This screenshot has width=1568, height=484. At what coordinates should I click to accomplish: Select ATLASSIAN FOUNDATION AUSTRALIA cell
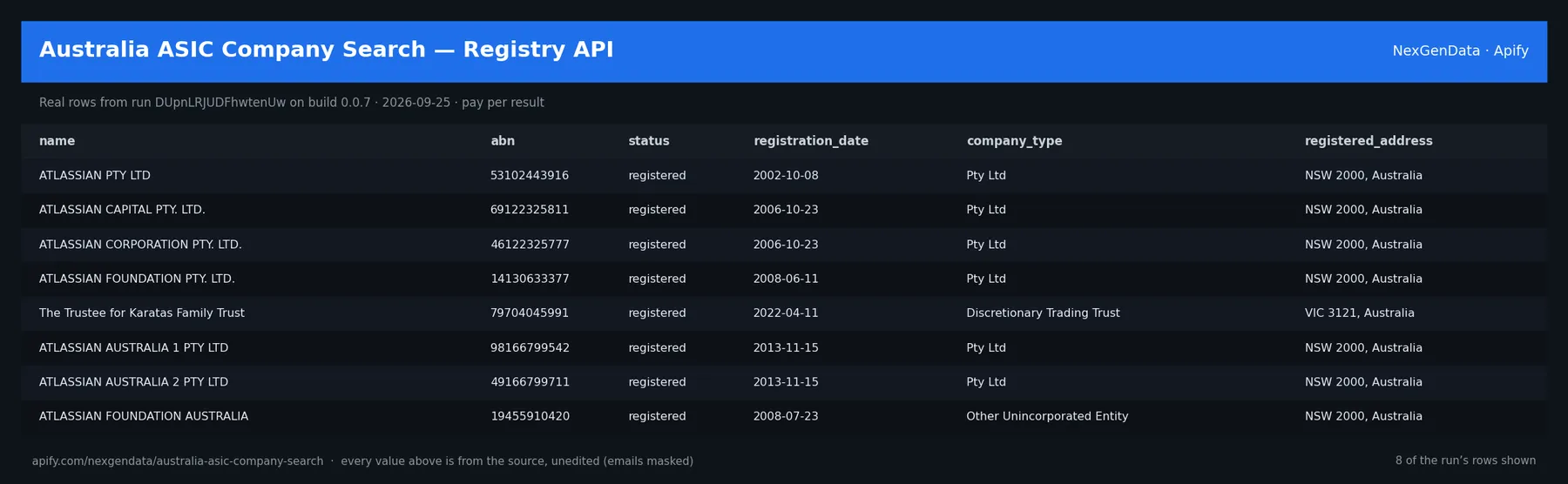pos(144,416)
